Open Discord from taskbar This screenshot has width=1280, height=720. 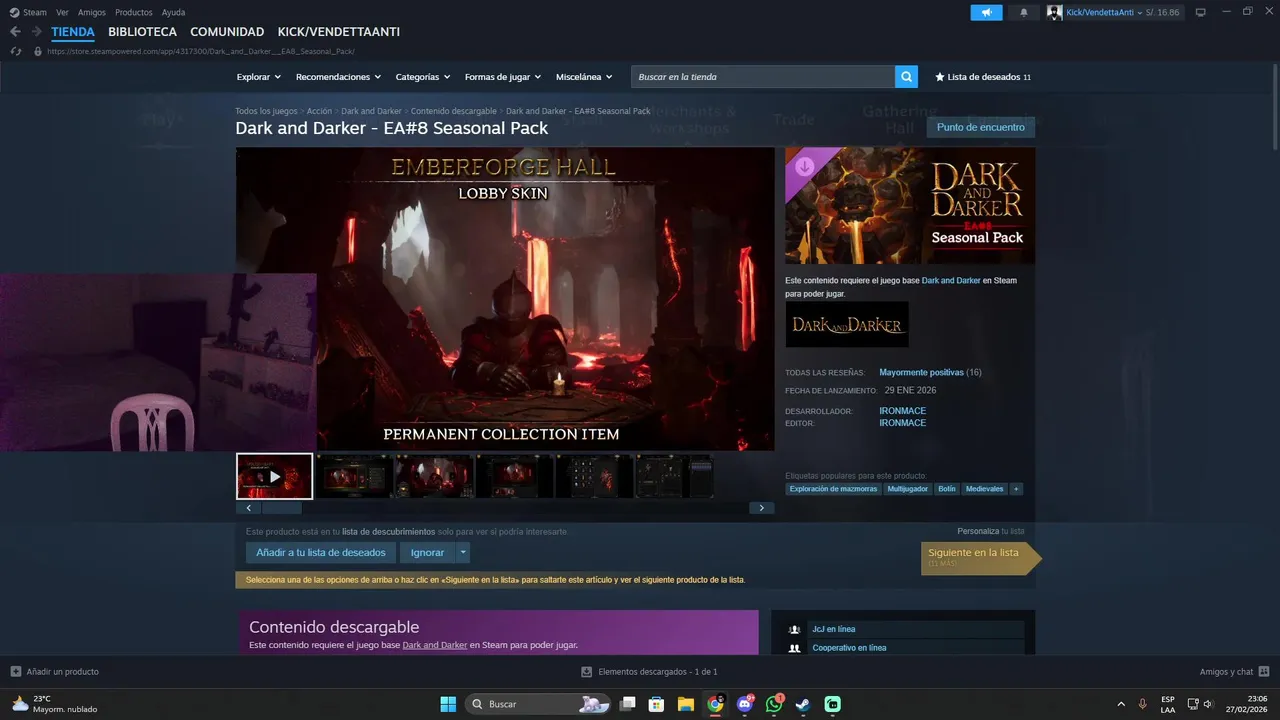point(744,704)
